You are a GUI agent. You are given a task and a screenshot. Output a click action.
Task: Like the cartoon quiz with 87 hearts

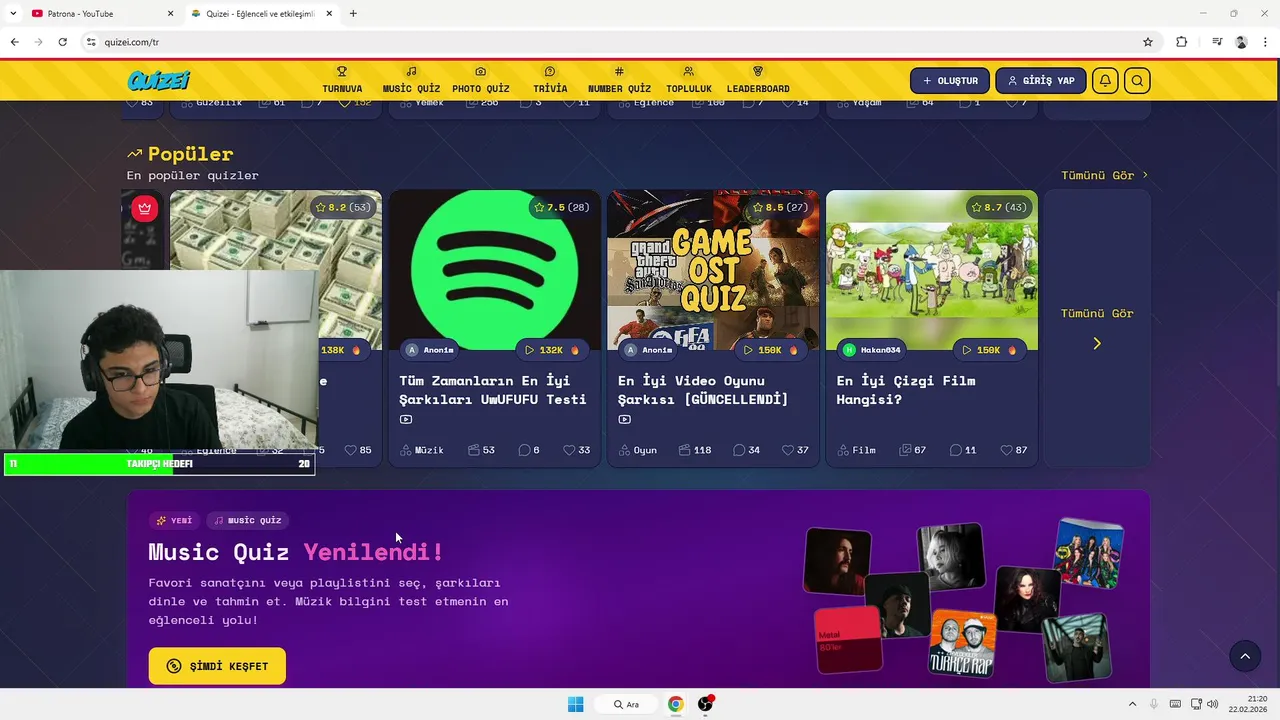pyautogui.click(x=1014, y=450)
